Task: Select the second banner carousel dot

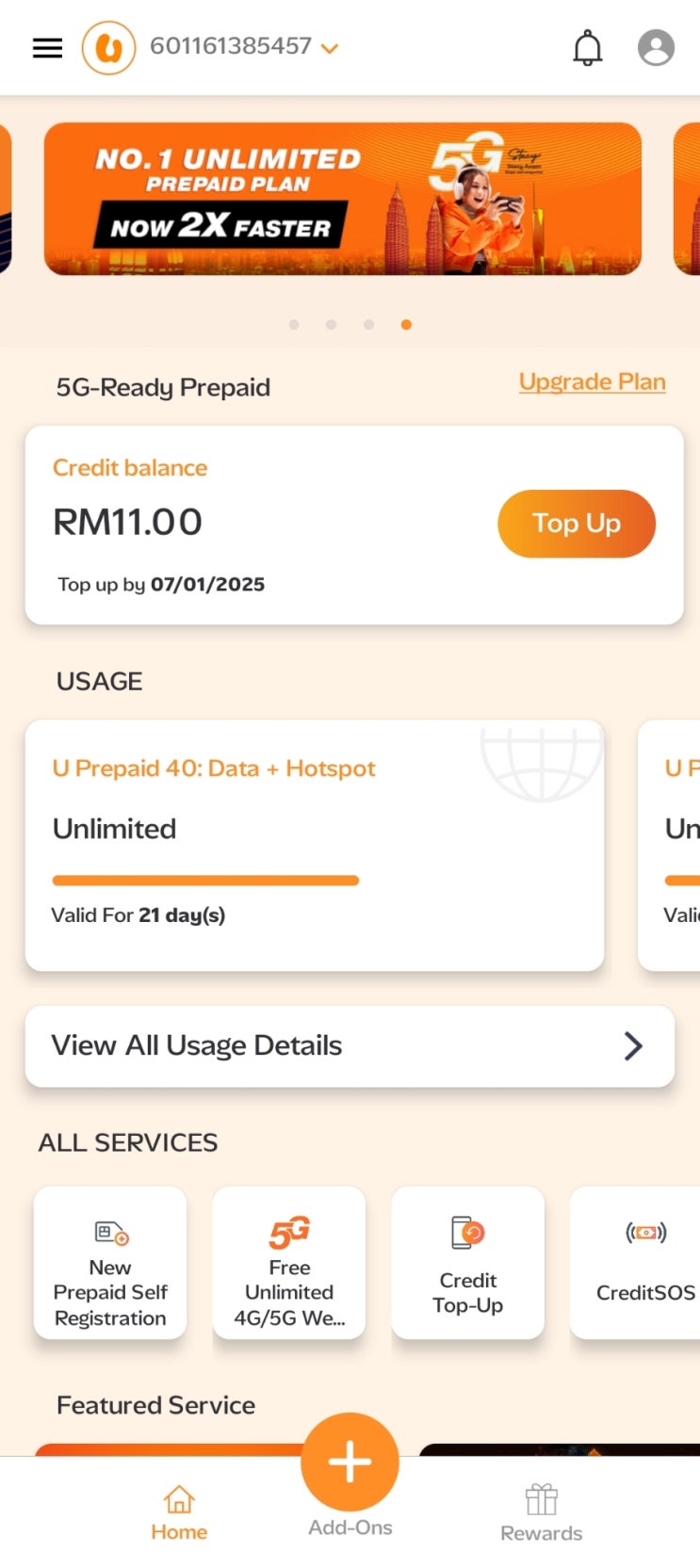Action: (331, 325)
